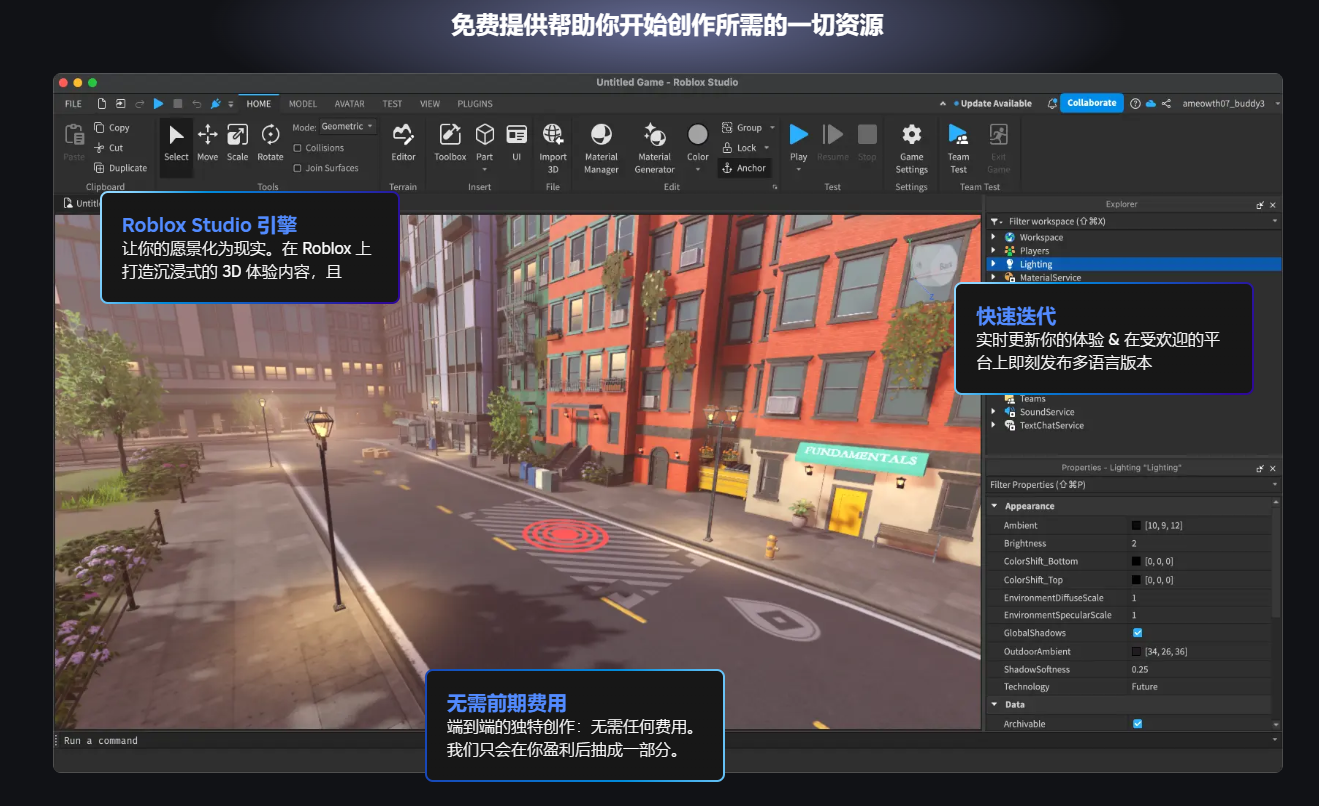Click the cloud status icon

pos(1150,103)
